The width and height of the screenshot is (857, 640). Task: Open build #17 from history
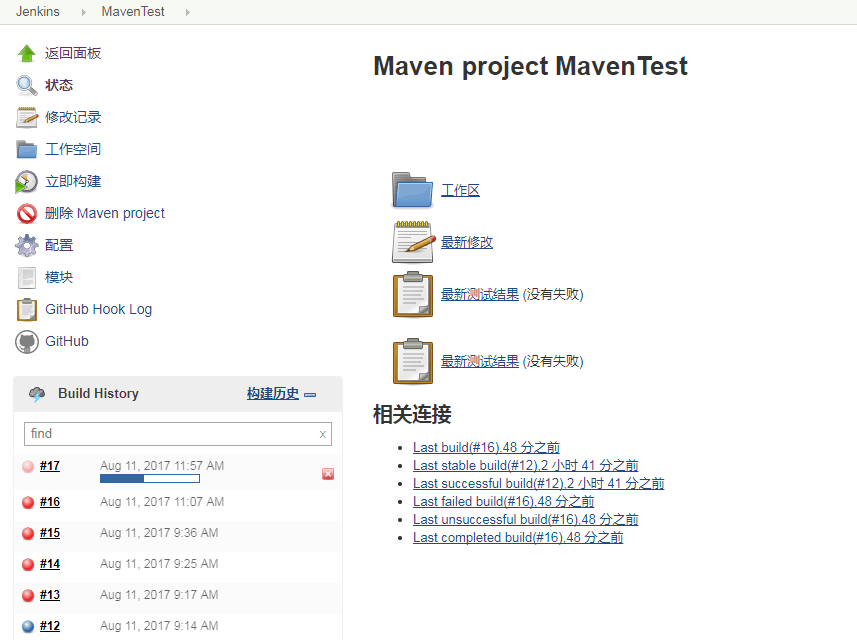point(50,466)
